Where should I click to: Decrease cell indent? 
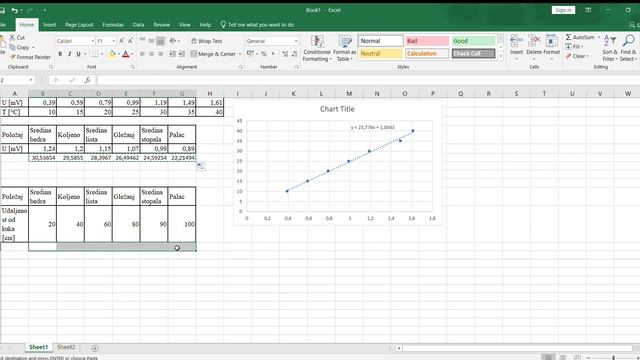(172, 54)
